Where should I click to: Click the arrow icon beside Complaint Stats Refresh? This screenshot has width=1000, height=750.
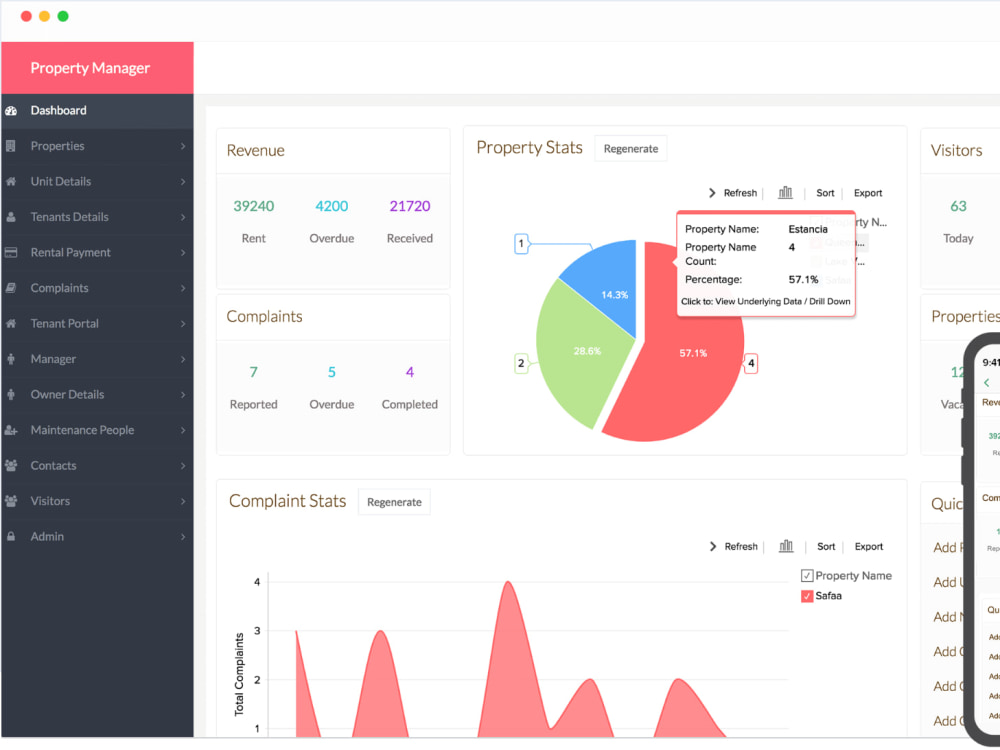point(712,547)
